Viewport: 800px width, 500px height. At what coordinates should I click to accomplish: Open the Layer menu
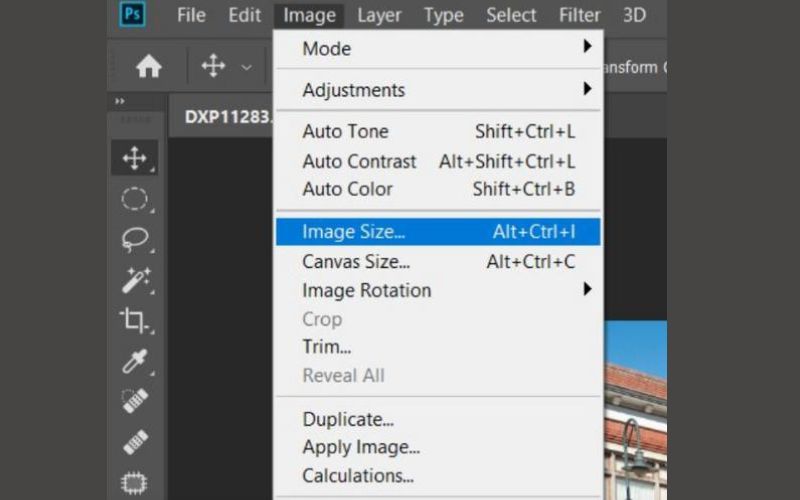point(379,15)
